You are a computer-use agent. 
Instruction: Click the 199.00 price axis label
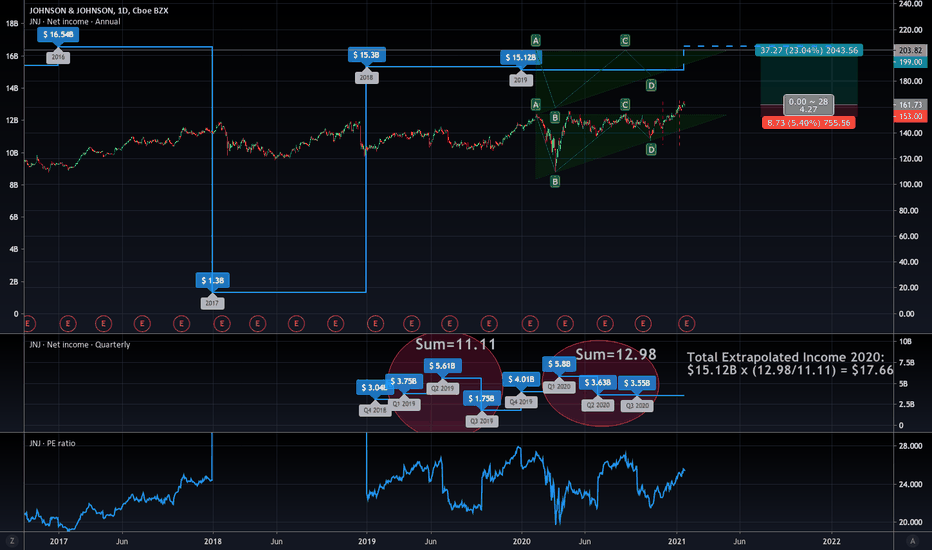point(911,62)
